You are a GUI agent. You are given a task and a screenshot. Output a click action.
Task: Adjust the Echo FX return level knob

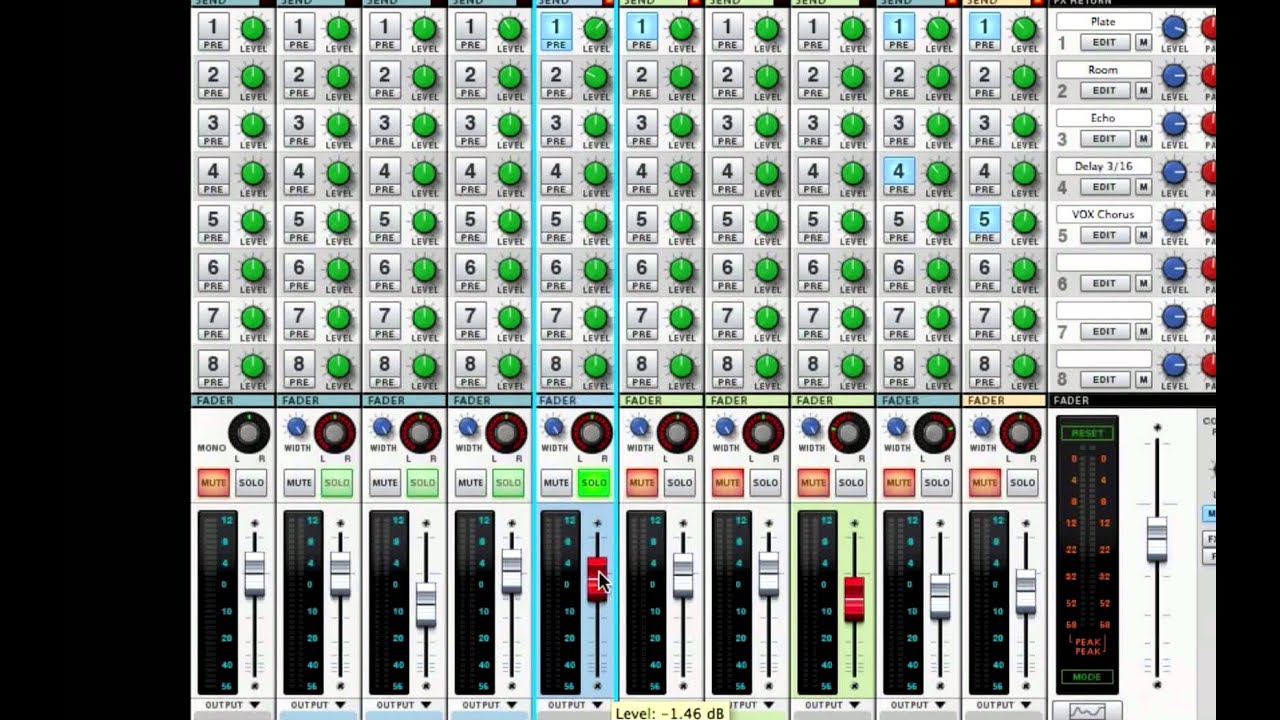pos(1174,124)
